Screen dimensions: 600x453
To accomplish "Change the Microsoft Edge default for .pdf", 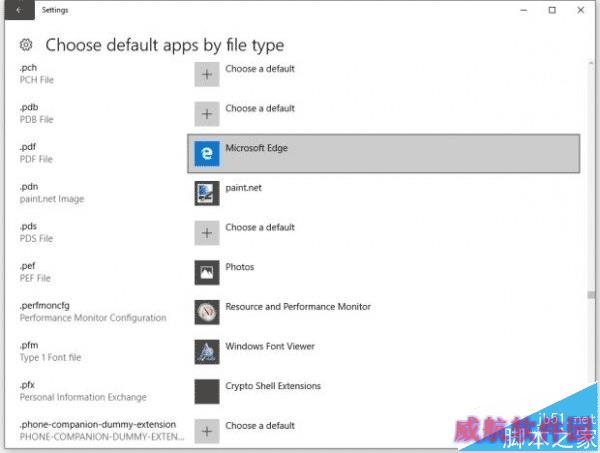I will coord(257,148).
